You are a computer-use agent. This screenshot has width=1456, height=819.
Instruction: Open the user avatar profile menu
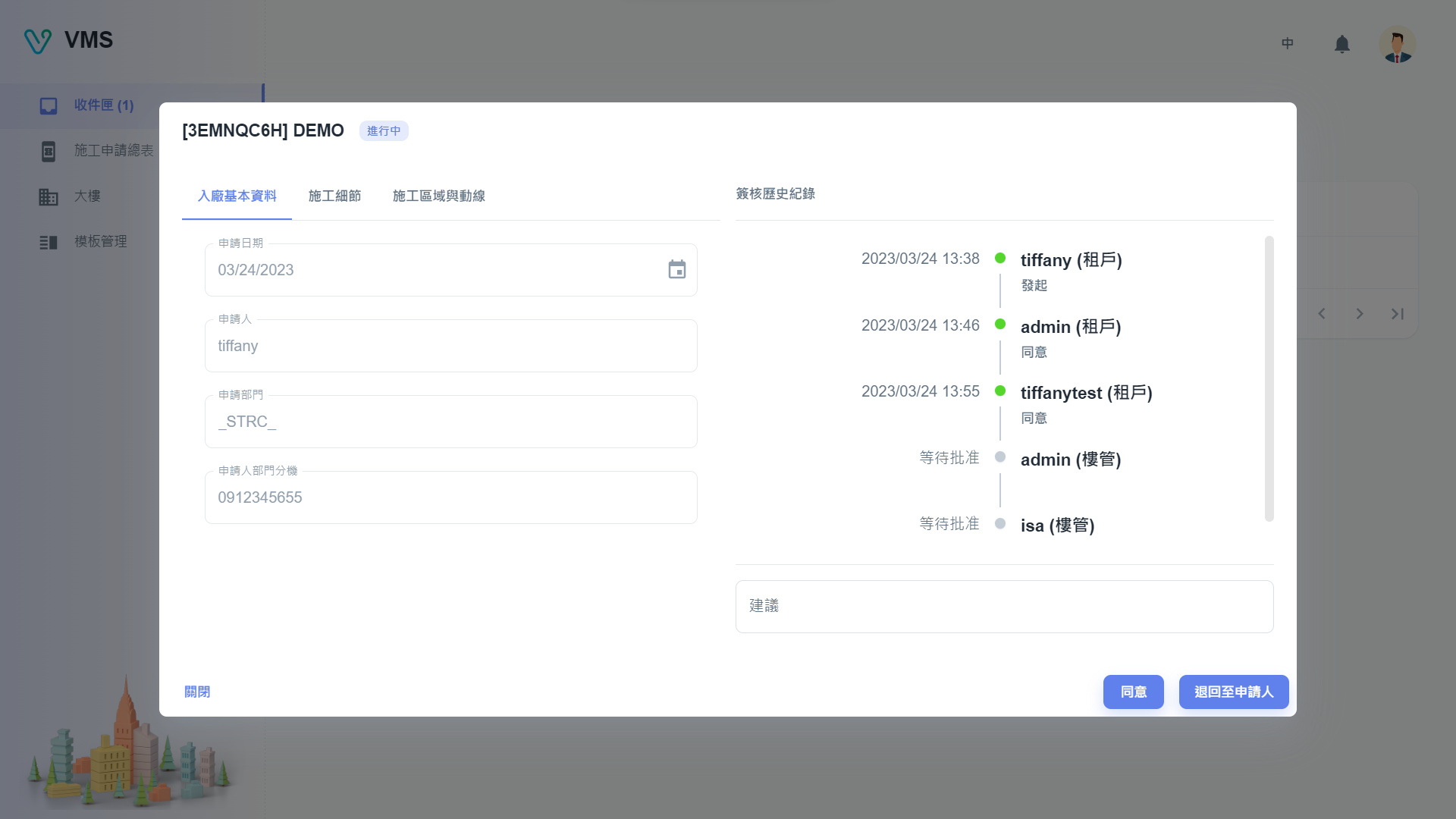(1397, 45)
